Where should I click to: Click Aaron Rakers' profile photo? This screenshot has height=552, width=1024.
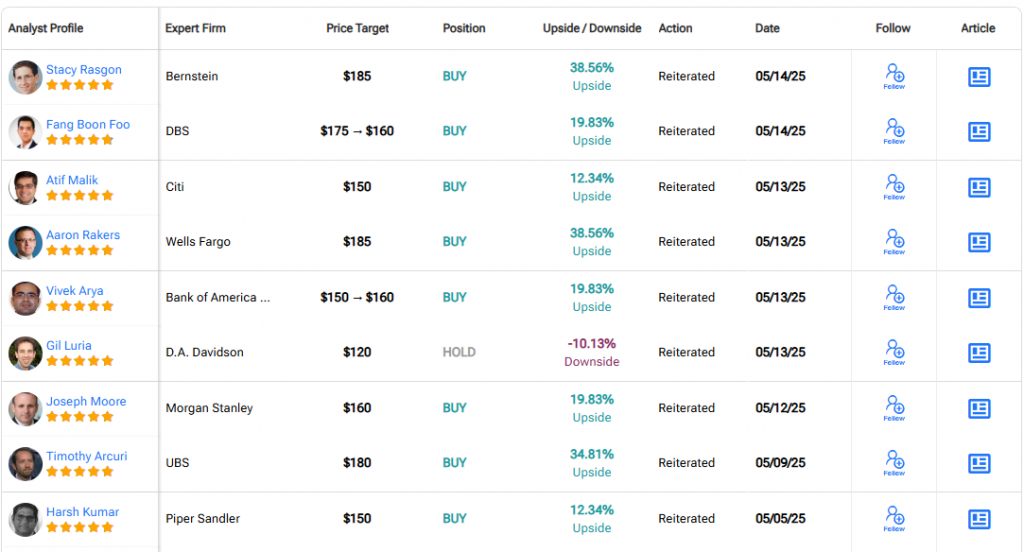coord(25,242)
